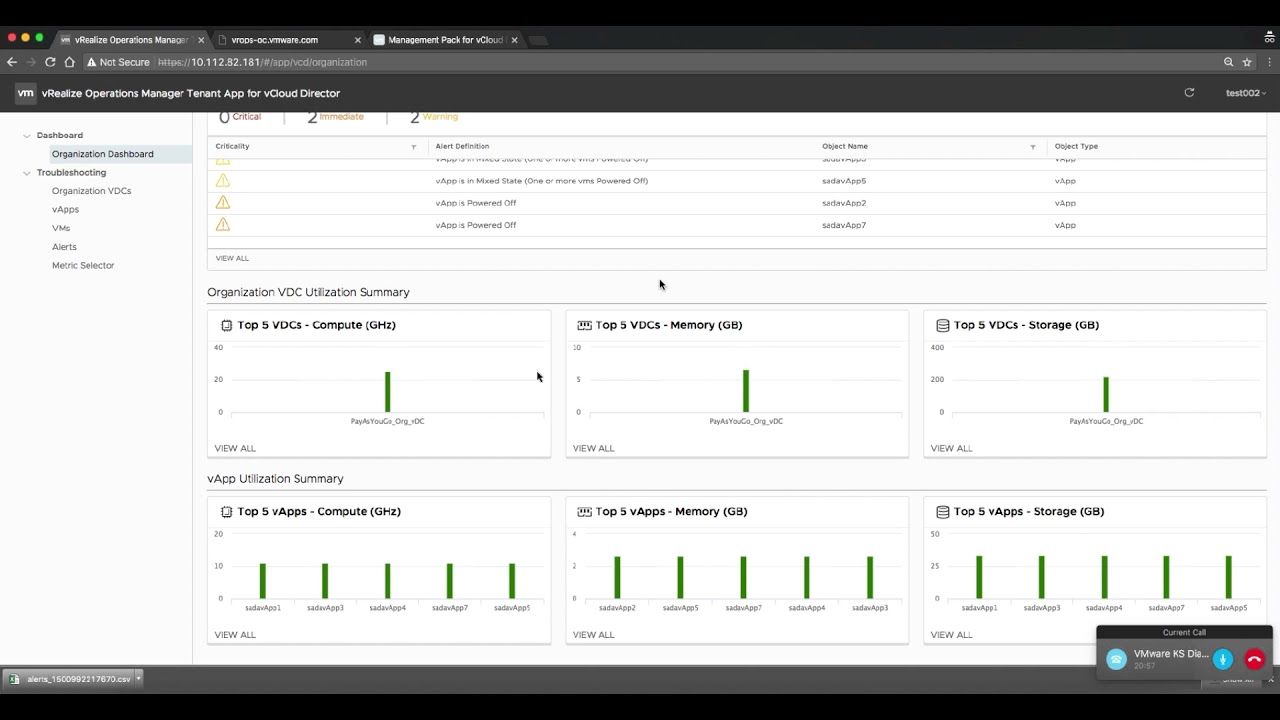Click VIEW ALL in VDCs Compute card

click(235, 448)
